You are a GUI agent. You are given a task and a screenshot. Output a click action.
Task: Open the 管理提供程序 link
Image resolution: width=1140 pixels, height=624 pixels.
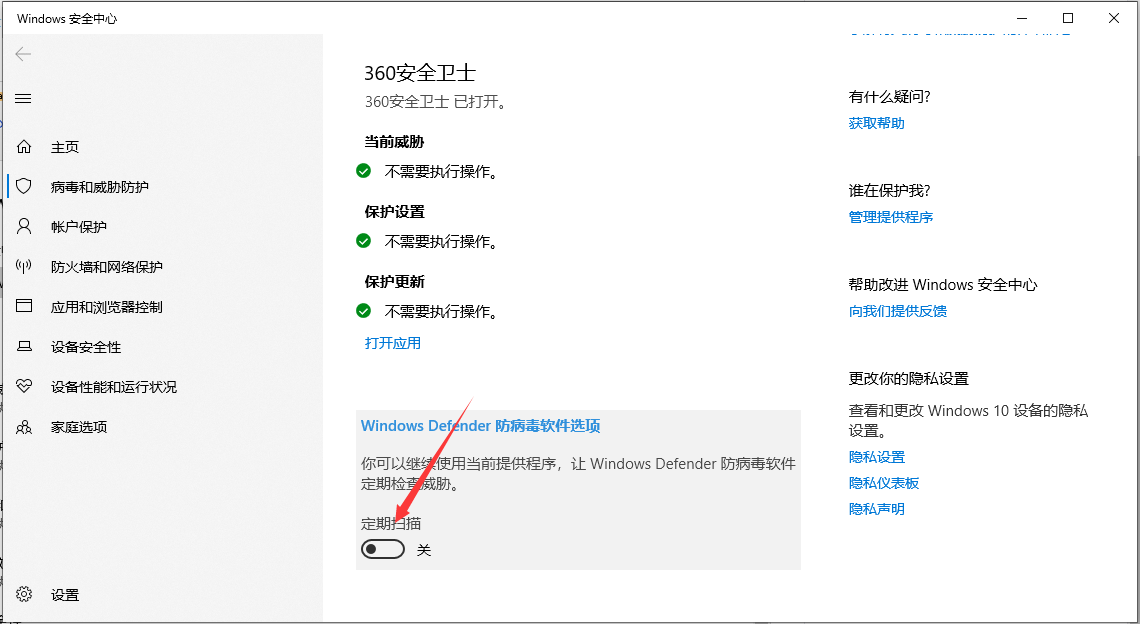[x=891, y=217]
